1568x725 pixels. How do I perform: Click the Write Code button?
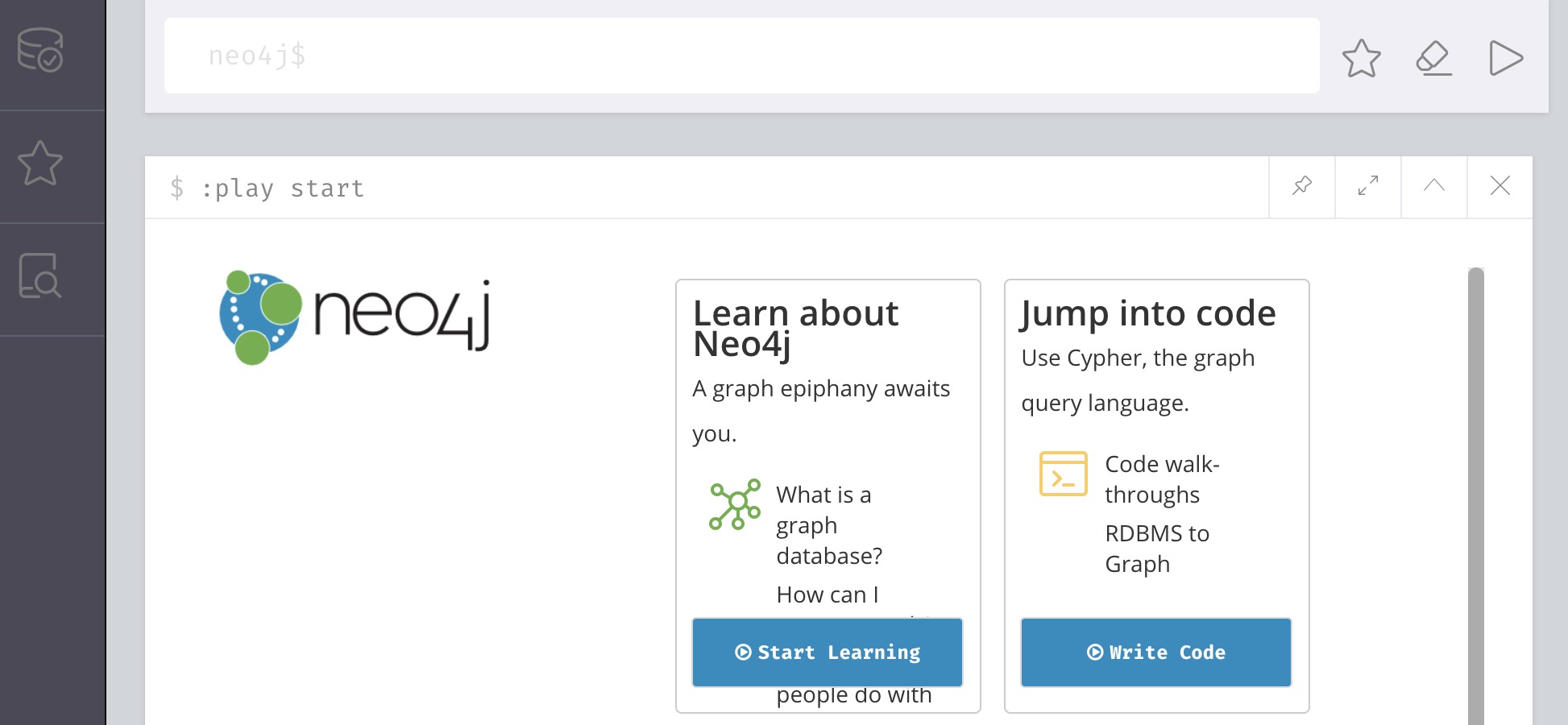pos(1156,652)
